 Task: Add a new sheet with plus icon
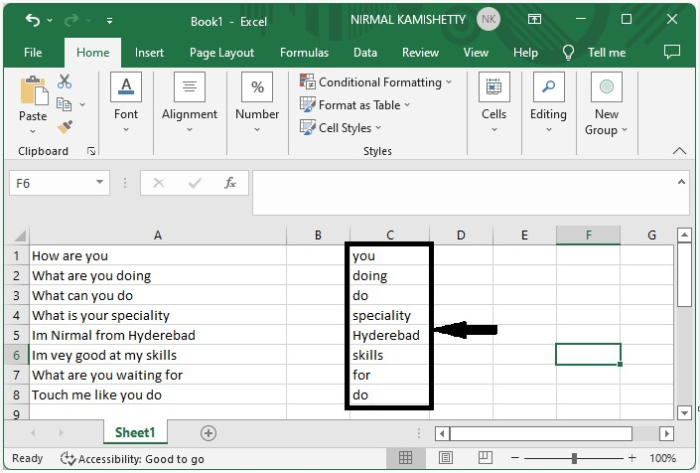(x=208, y=433)
